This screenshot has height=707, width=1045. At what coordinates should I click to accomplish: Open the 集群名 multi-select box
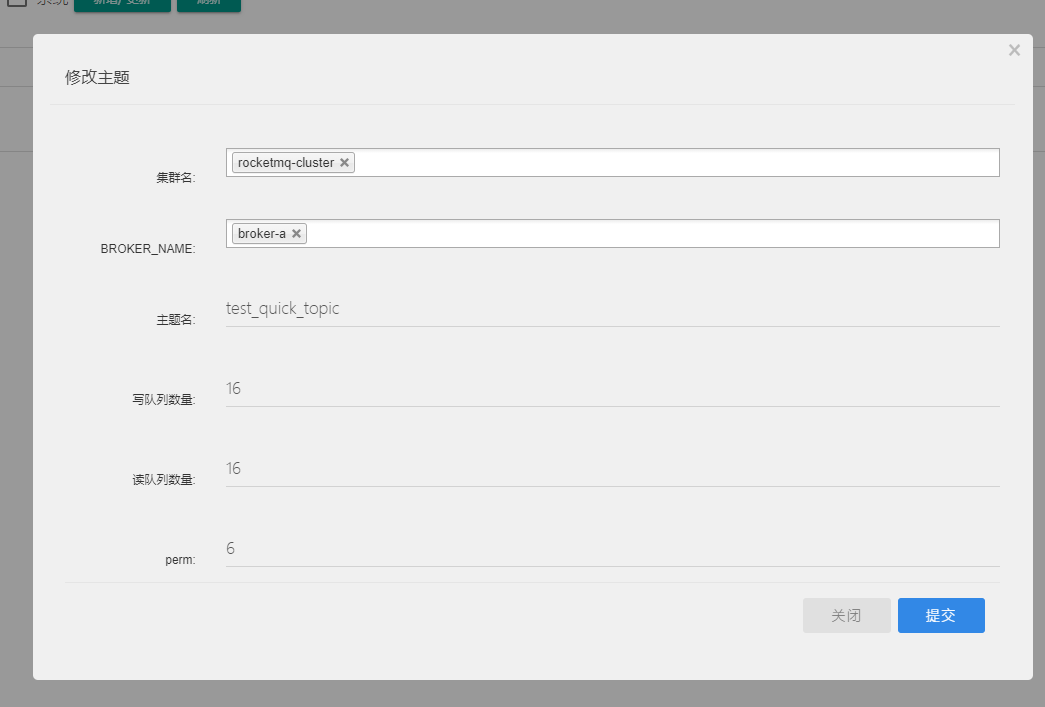(670, 163)
